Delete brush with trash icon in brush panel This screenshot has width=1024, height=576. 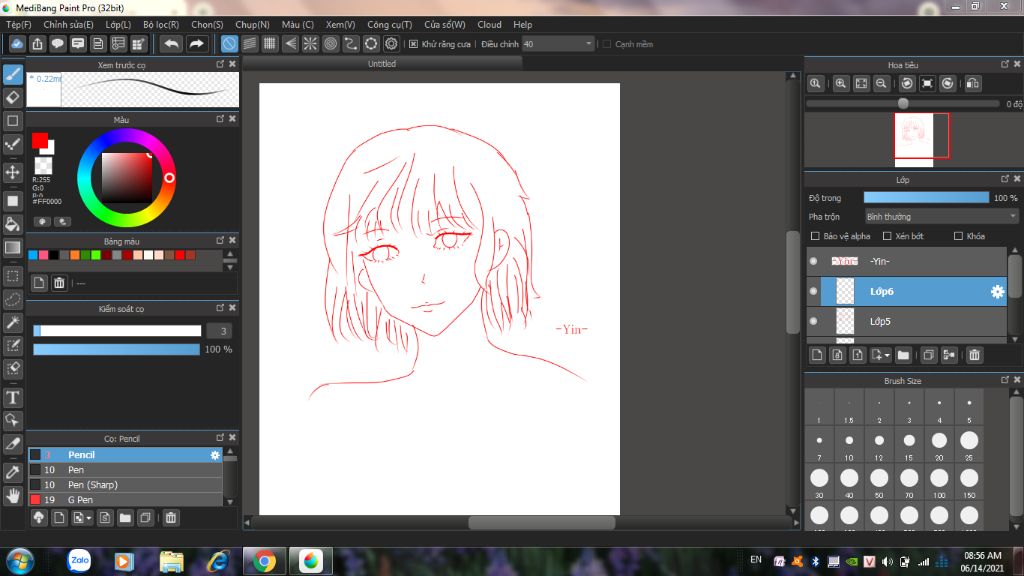point(170,518)
